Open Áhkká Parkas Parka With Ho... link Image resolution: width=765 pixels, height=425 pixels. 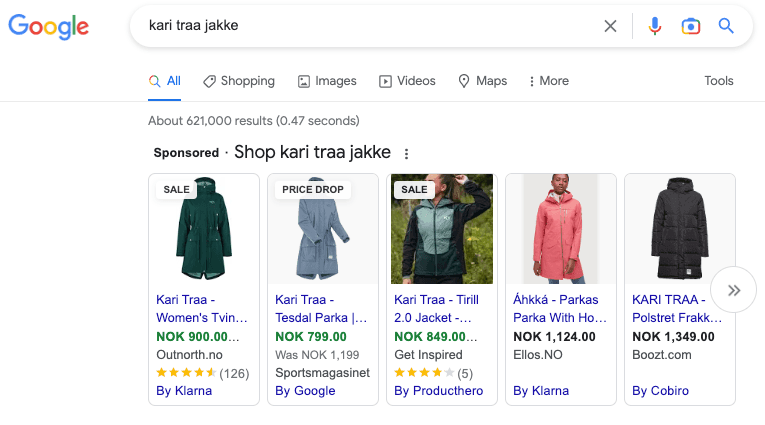click(560, 309)
